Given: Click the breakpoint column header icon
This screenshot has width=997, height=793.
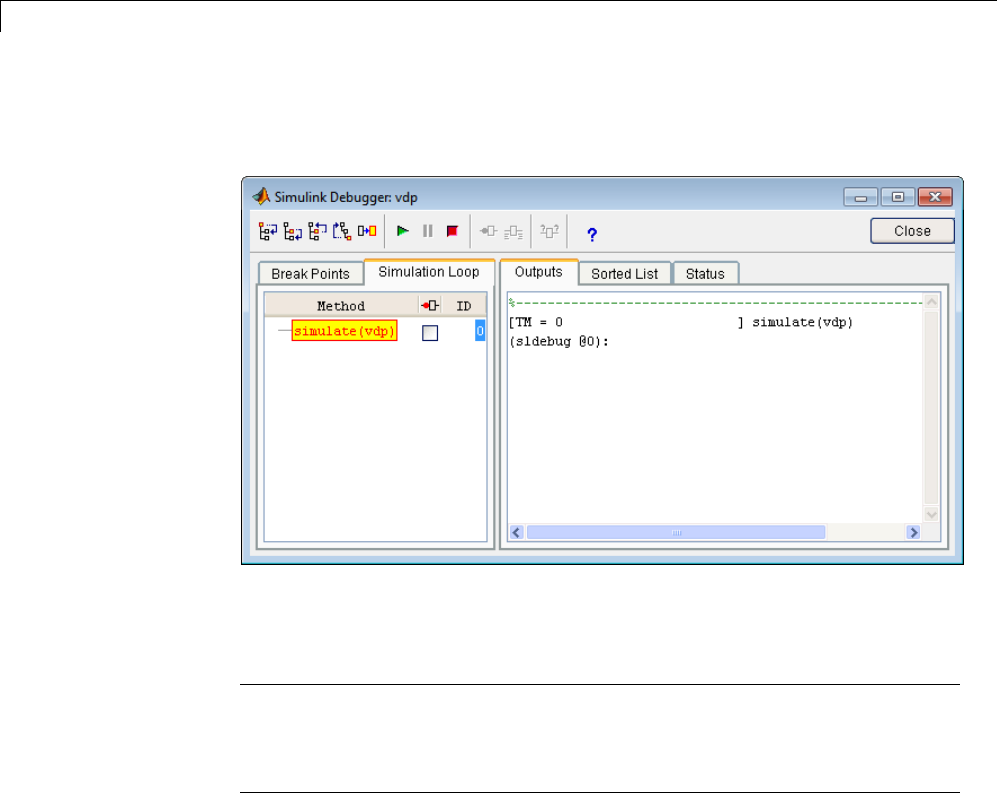Looking at the screenshot, I should coord(430,306).
